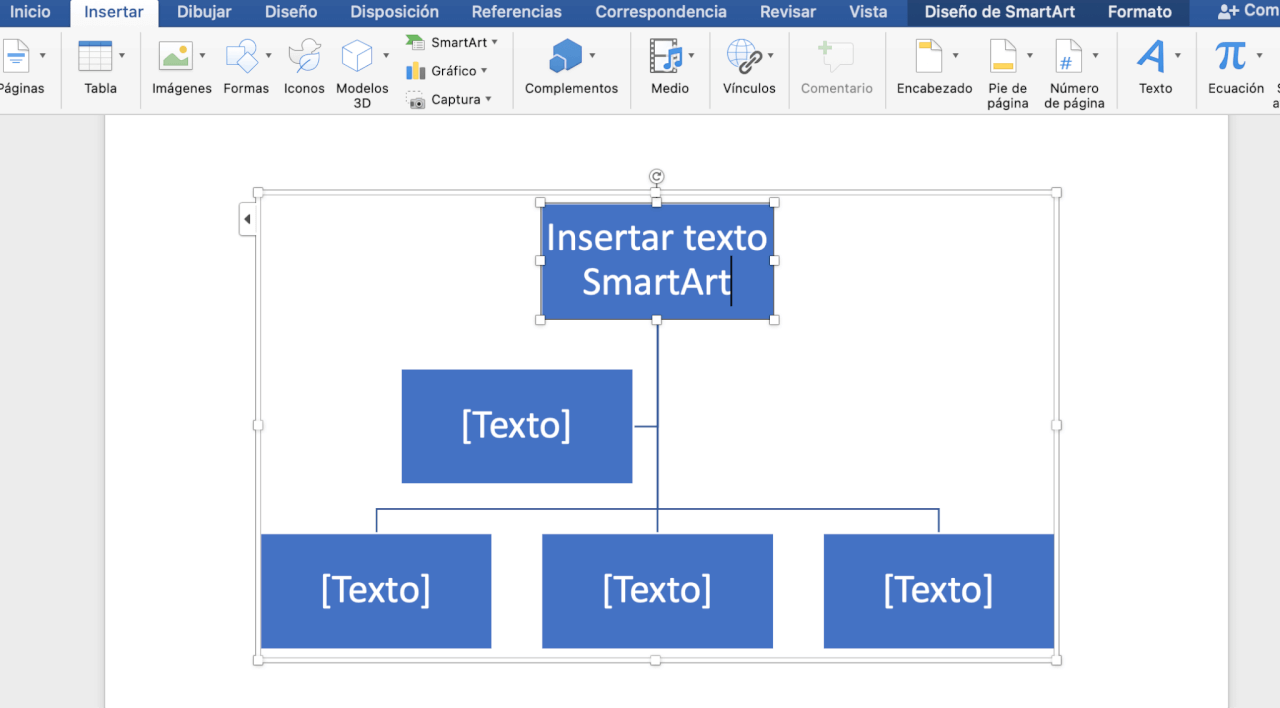Open the Medio dropdown arrow
This screenshot has height=708, width=1280.
[692, 56]
